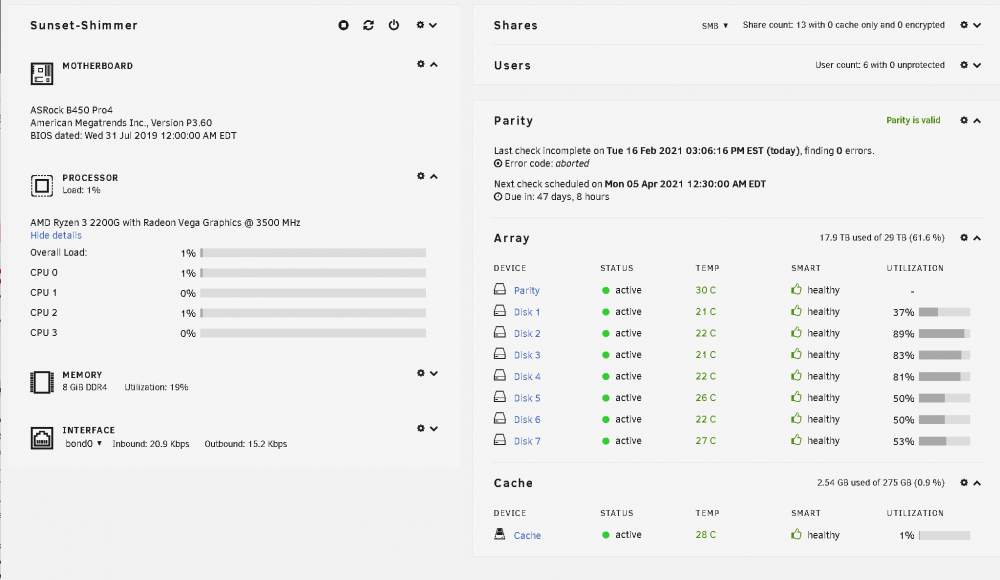Click the drive icon beside Disk 4

point(500,375)
